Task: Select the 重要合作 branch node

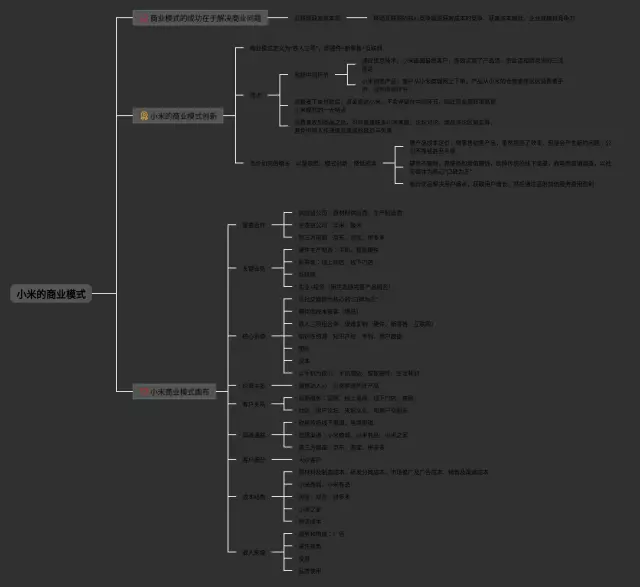Action: [x=253, y=225]
